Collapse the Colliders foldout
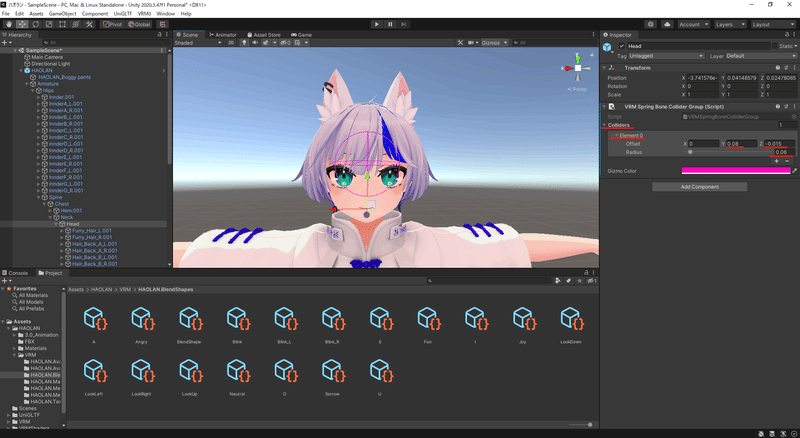This screenshot has width=800, height=438. tap(605, 125)
